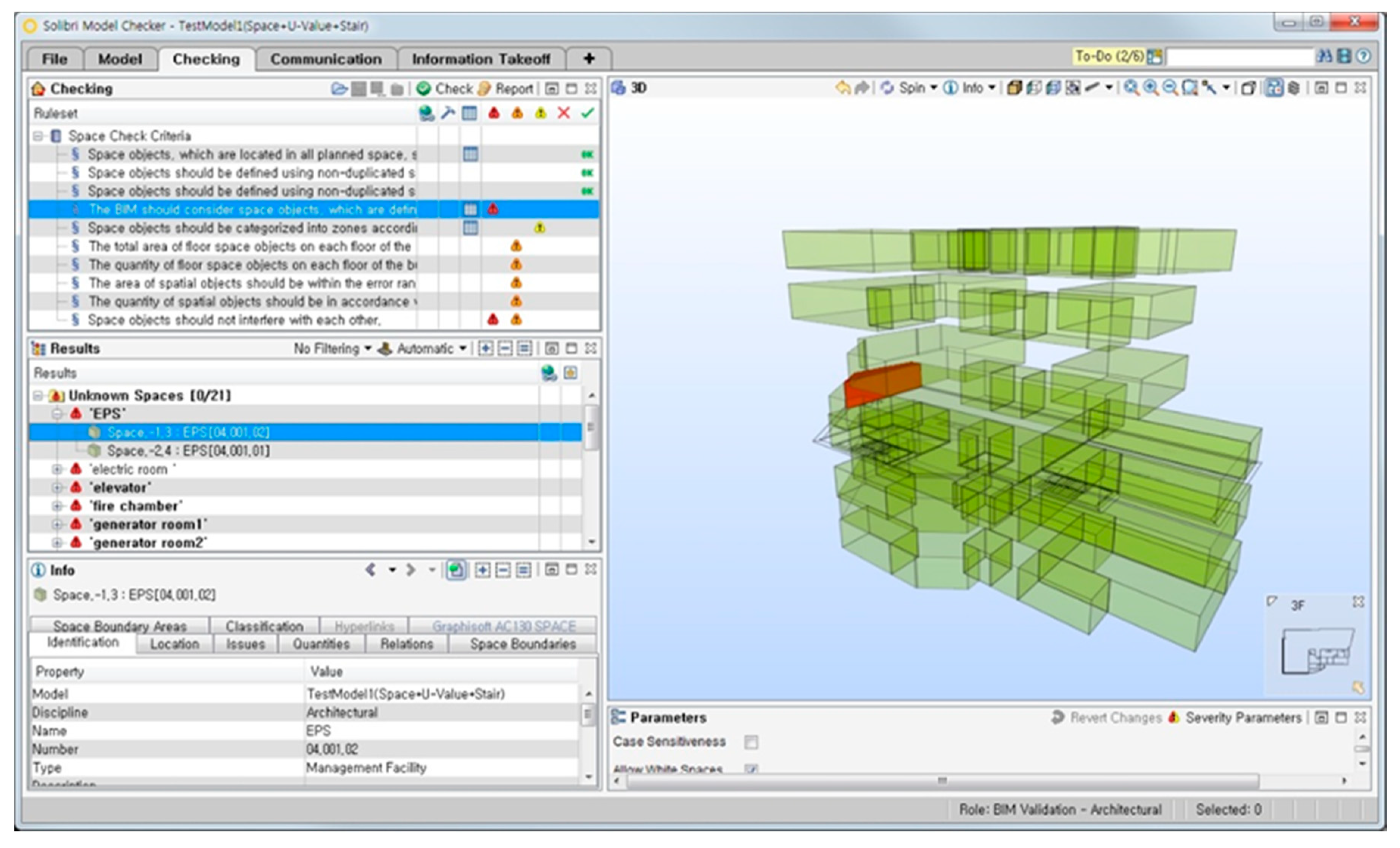Click the red X rejected filter icon
This screenshot has height=848, width=1400.
(x=563, y=113)
